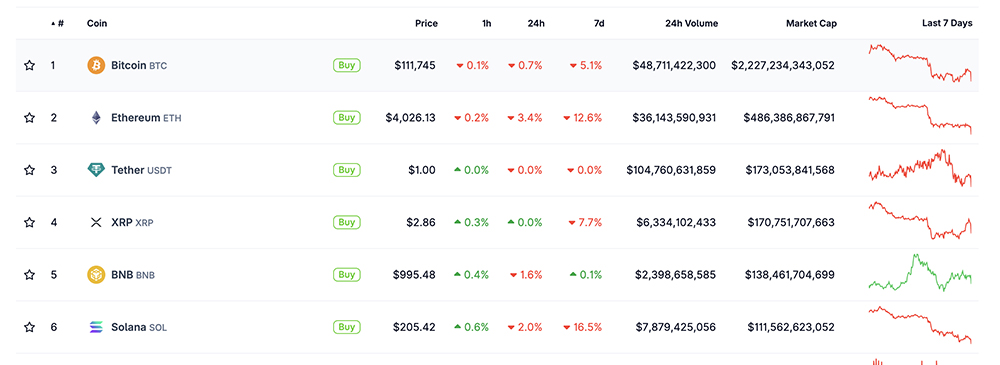Click the Solana logo icon
1000x365 pixels.
(x=96, y=327)
